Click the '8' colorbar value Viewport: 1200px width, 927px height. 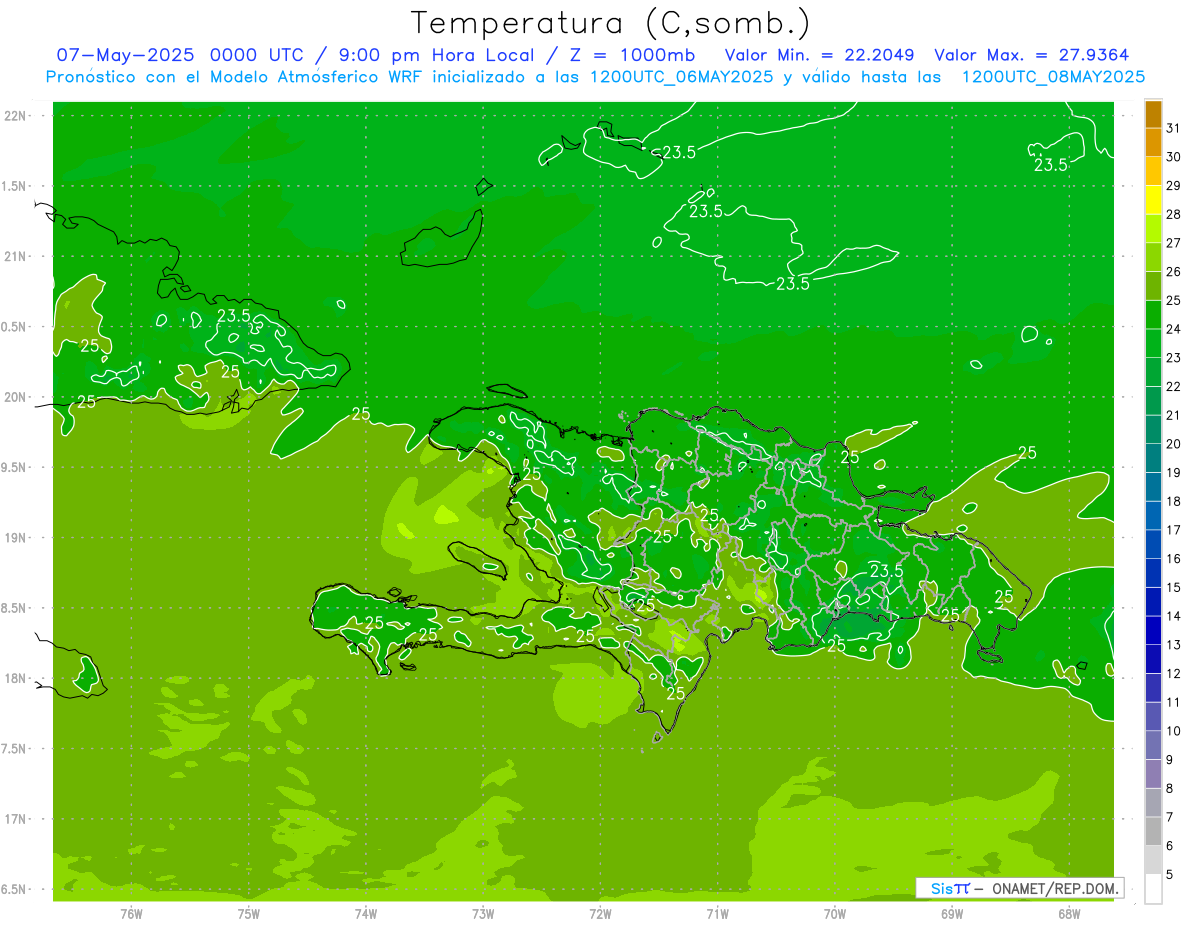[x=1170, y=788]
